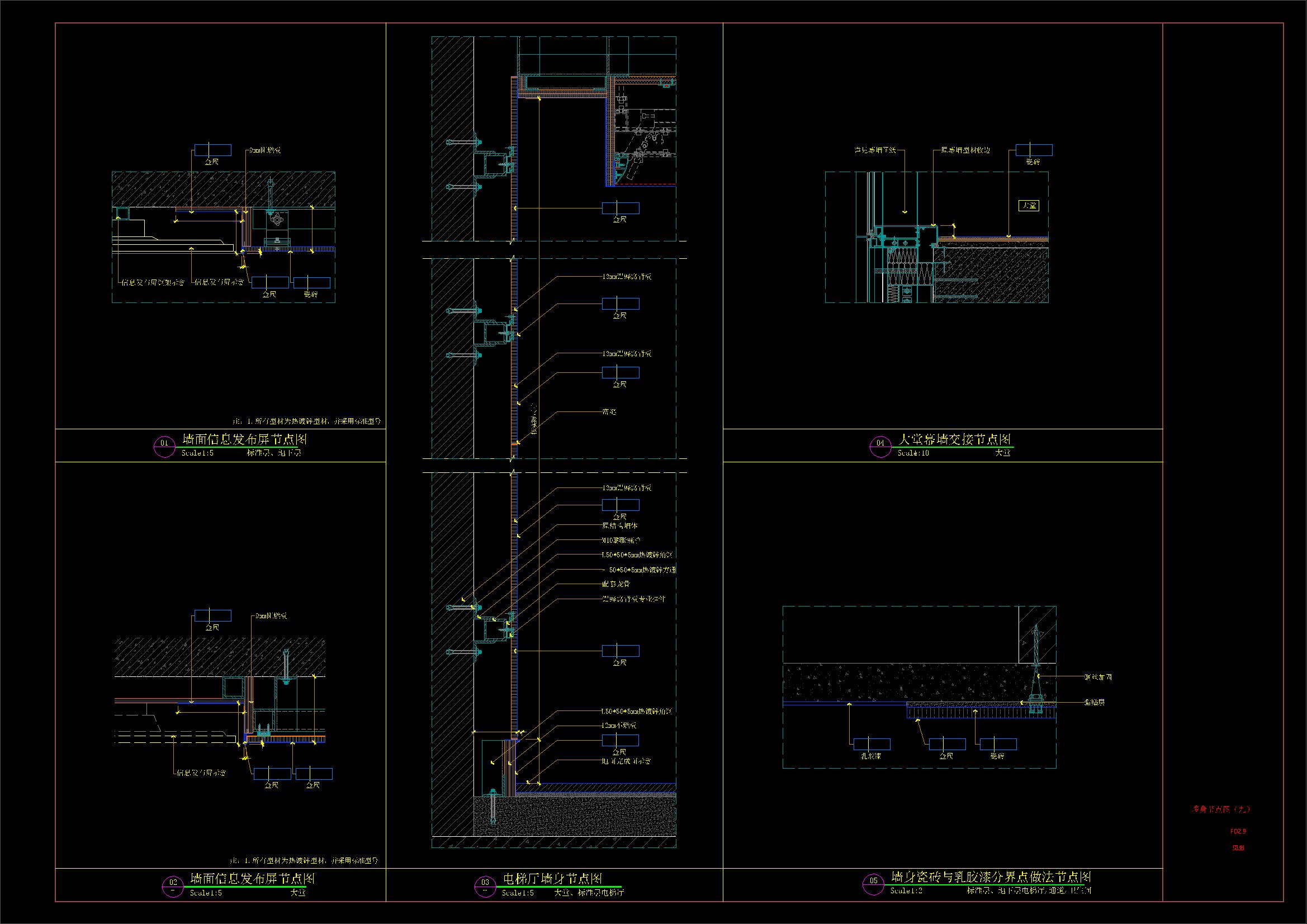Click the '粘贴层' annotation in detail 05

(x=1095, y=703)
